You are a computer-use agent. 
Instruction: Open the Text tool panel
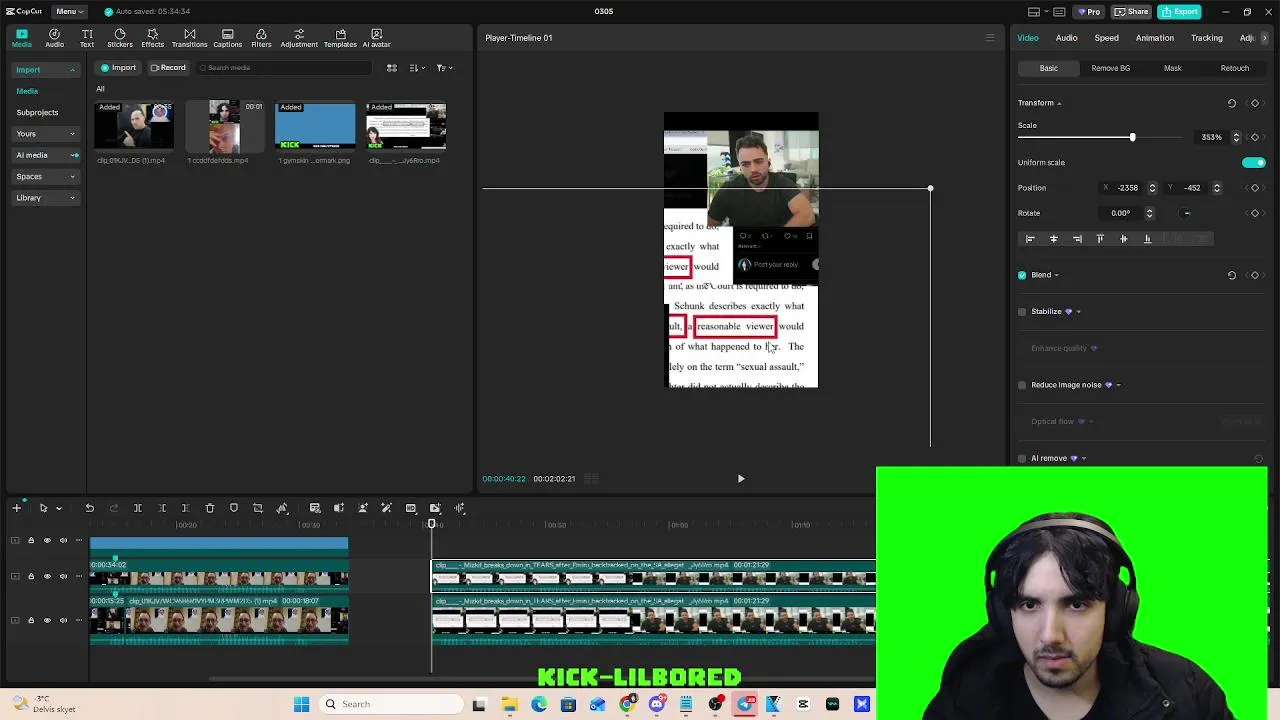tap(87, 38)
